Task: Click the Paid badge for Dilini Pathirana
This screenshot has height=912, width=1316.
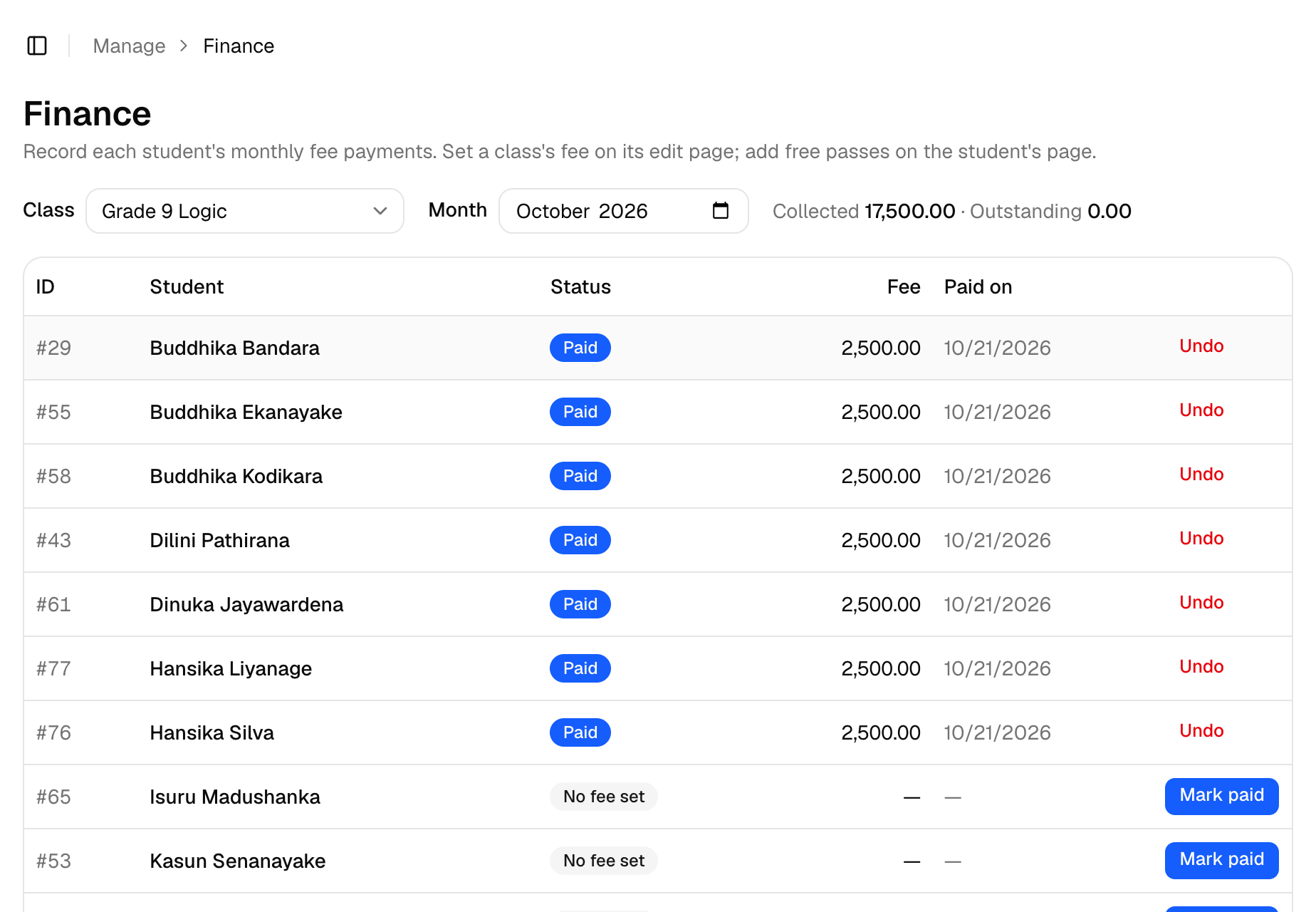Action: point(580,540)
